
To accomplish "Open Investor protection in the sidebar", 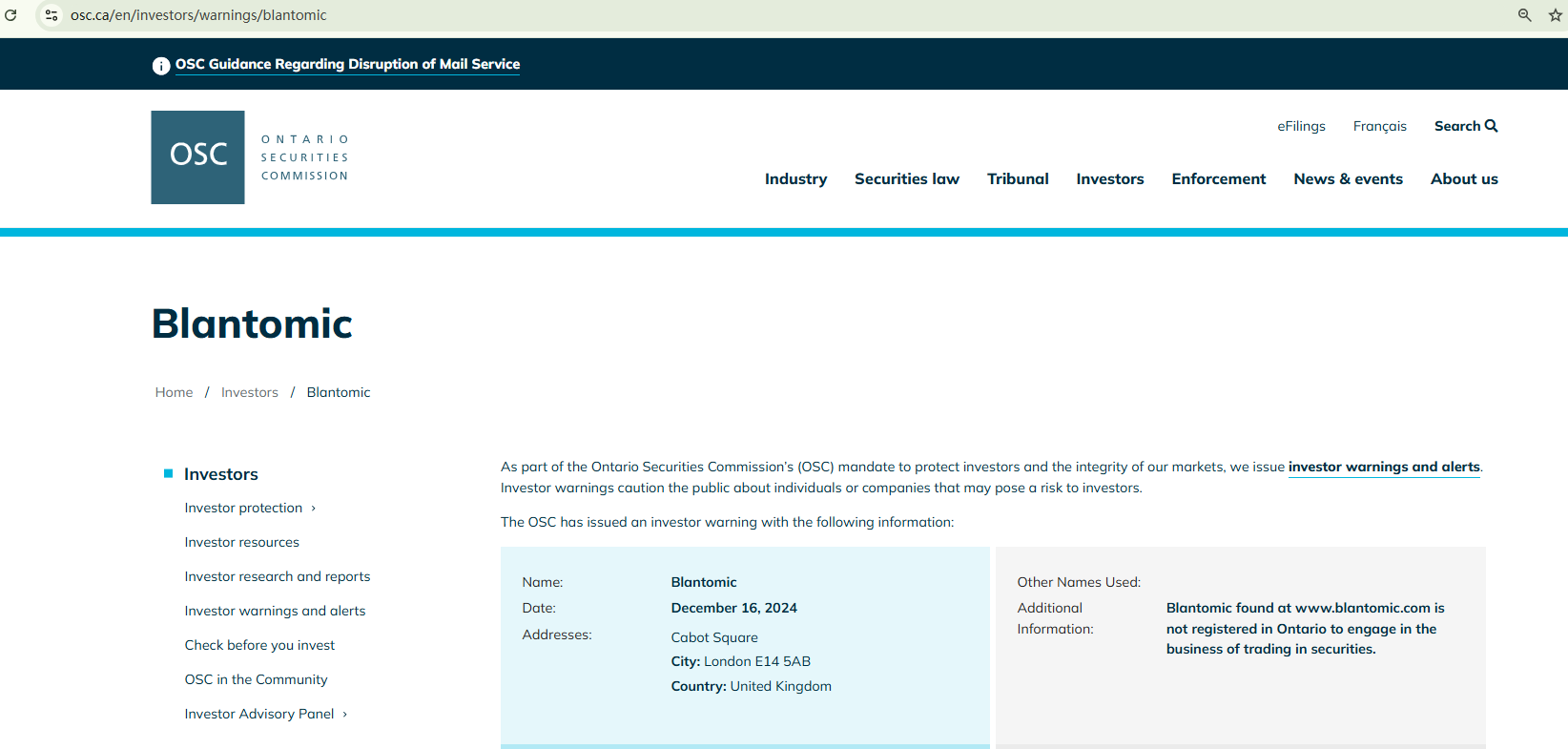I will pos(243,509).
